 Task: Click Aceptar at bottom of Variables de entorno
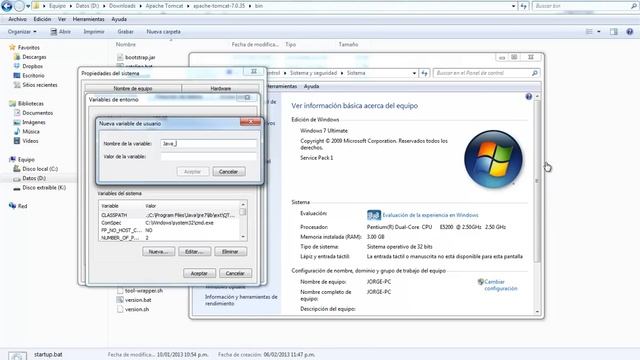199,273
